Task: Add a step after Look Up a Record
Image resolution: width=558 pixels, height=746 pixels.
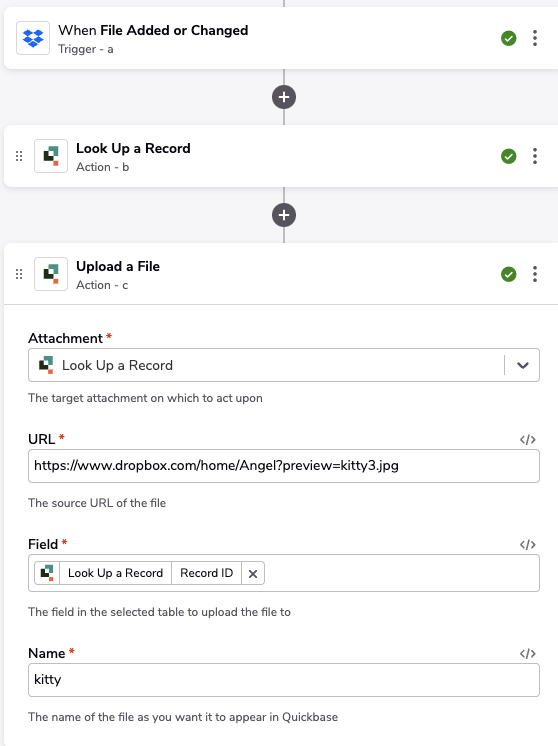Action: click(x=284, y=215)
